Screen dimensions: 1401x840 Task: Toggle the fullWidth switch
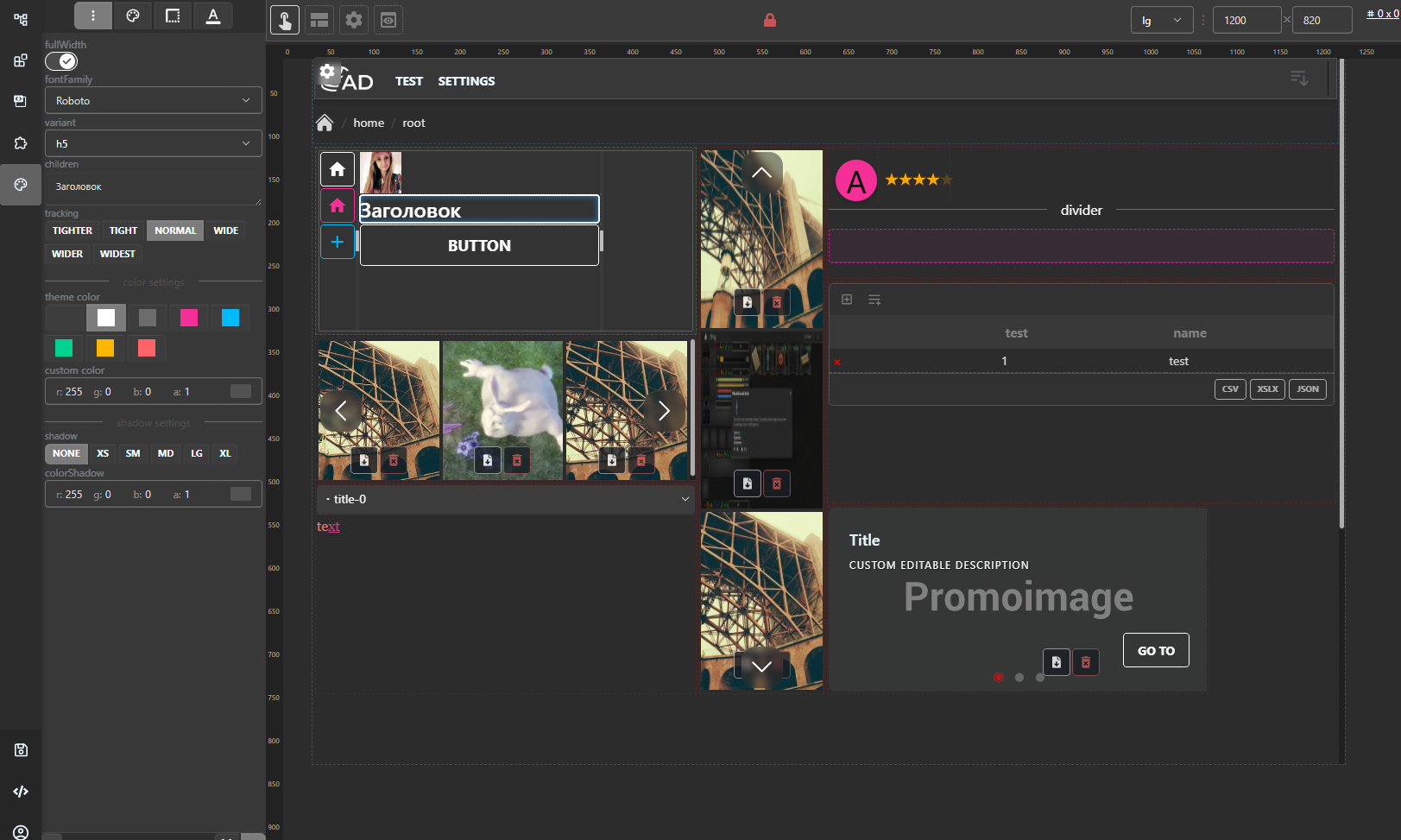[61, 61]
